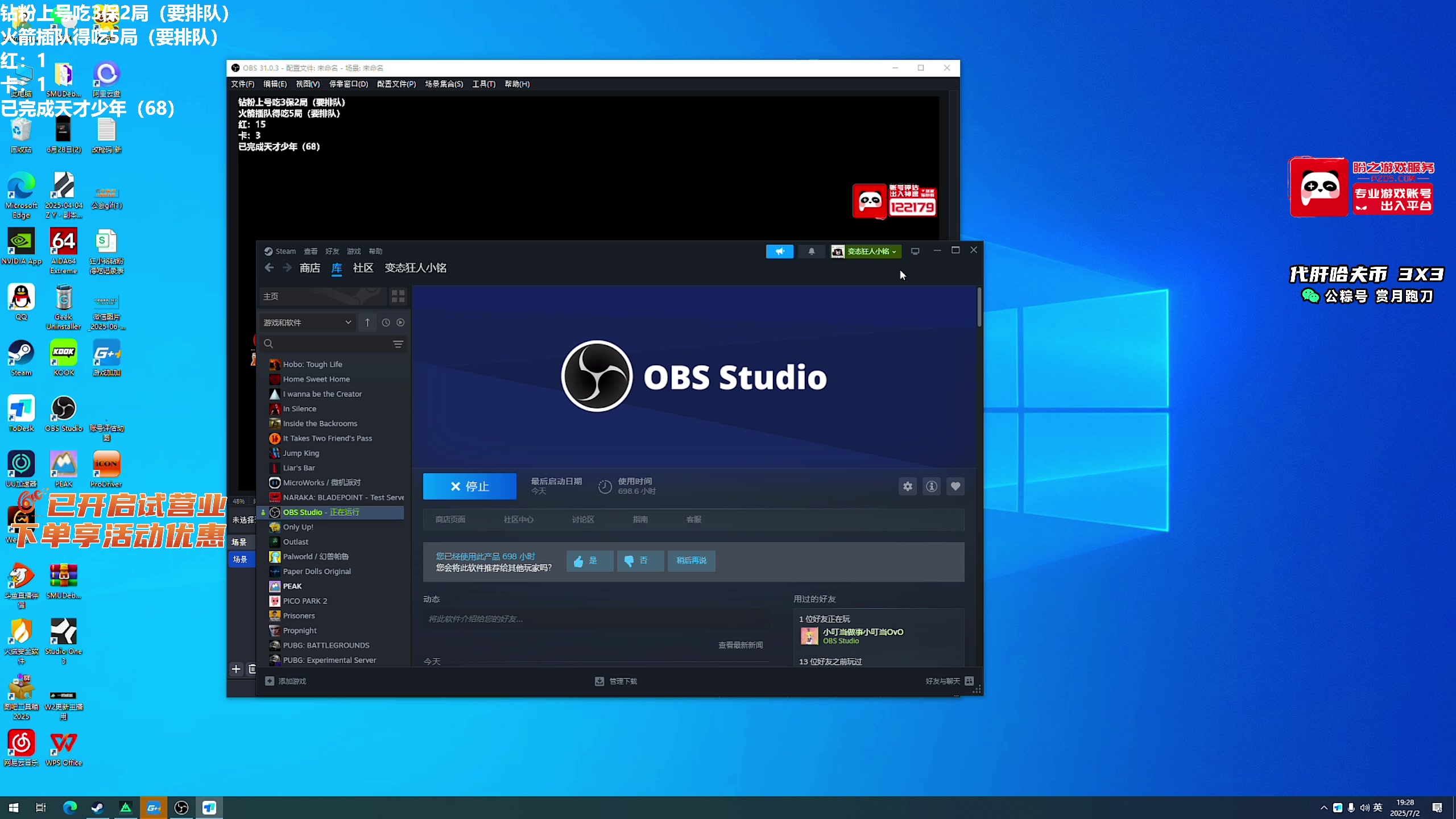Expand 游戏和软件 filter dropdown

[307, 322]
